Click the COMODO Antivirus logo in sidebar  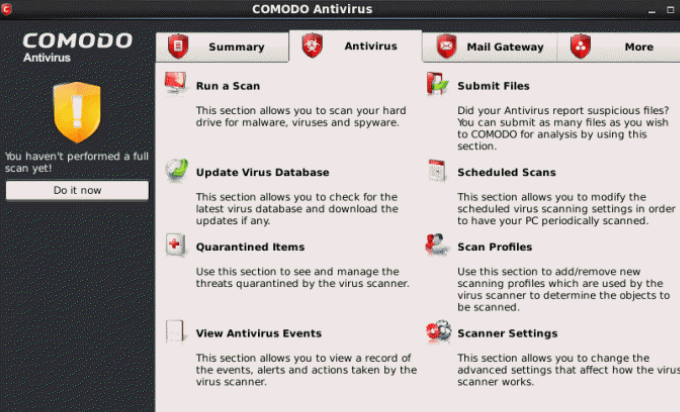[x=77, y=47]
